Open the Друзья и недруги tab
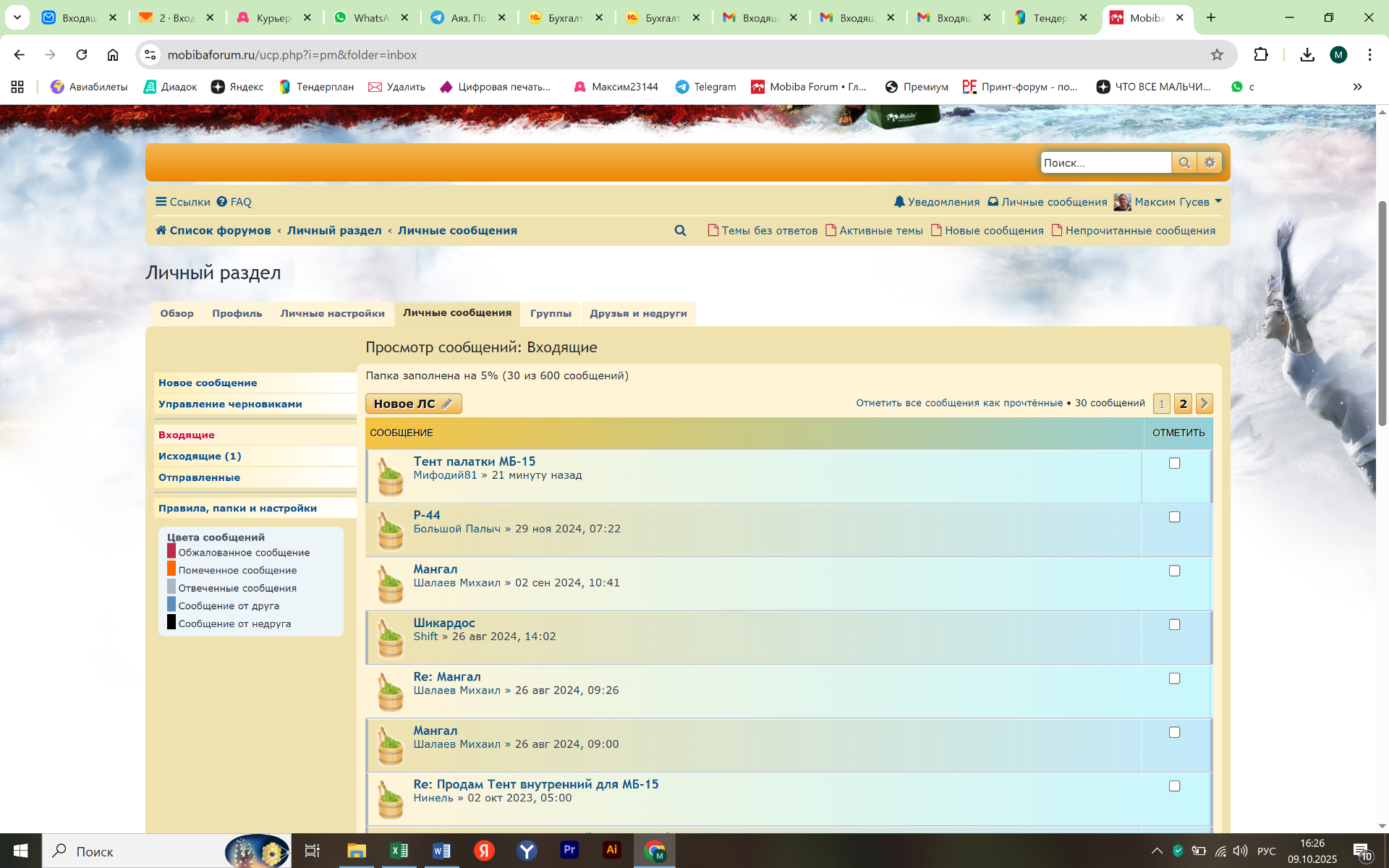 638,313
